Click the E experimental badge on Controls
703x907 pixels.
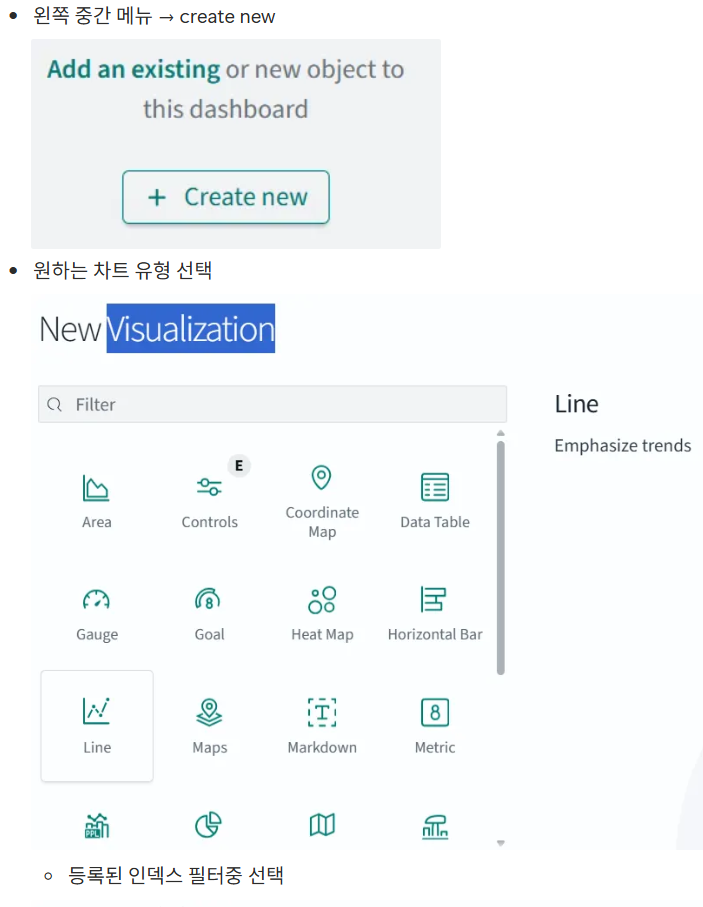pos(239,466)
